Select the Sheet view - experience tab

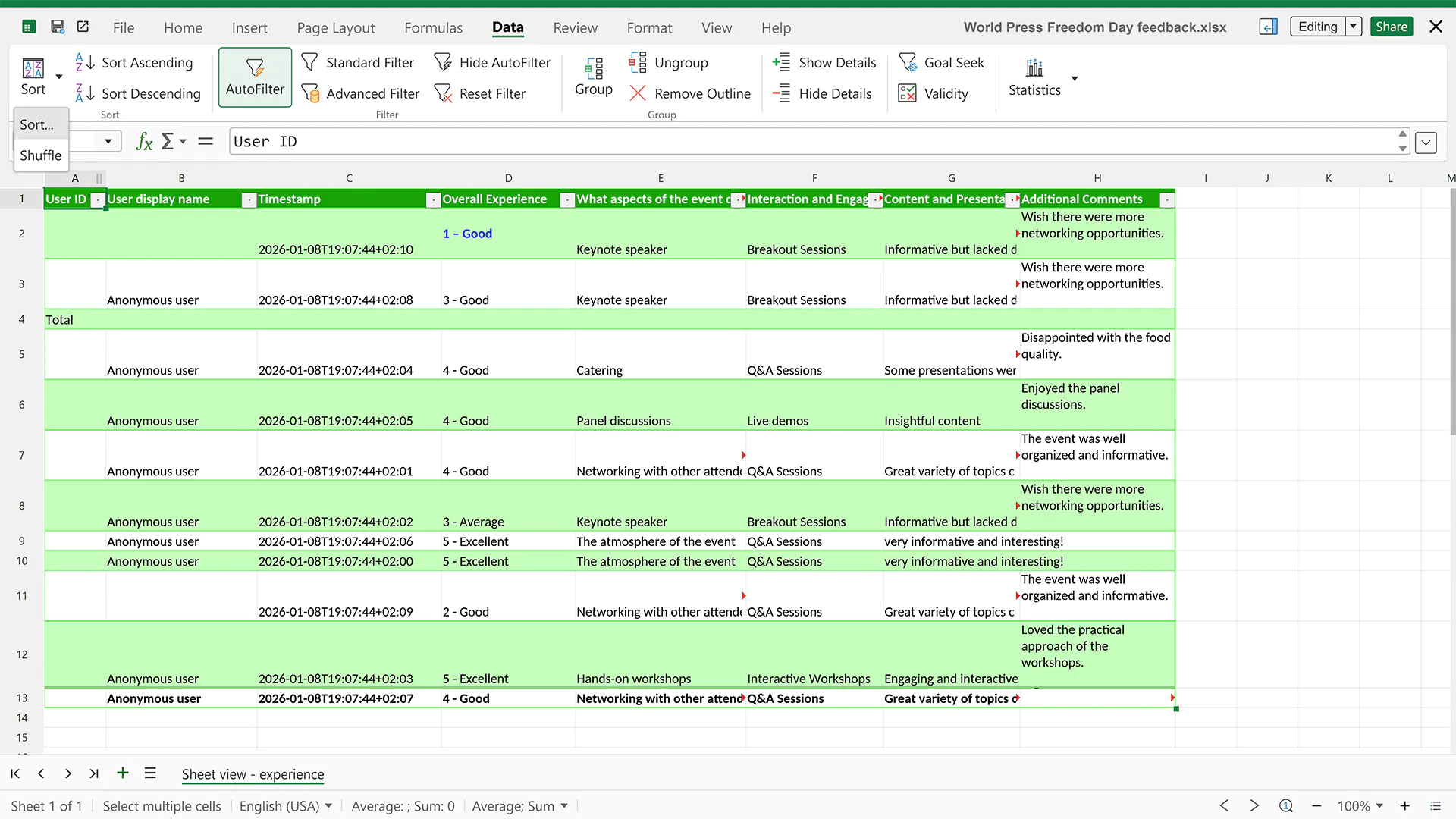tap(253, 774)
